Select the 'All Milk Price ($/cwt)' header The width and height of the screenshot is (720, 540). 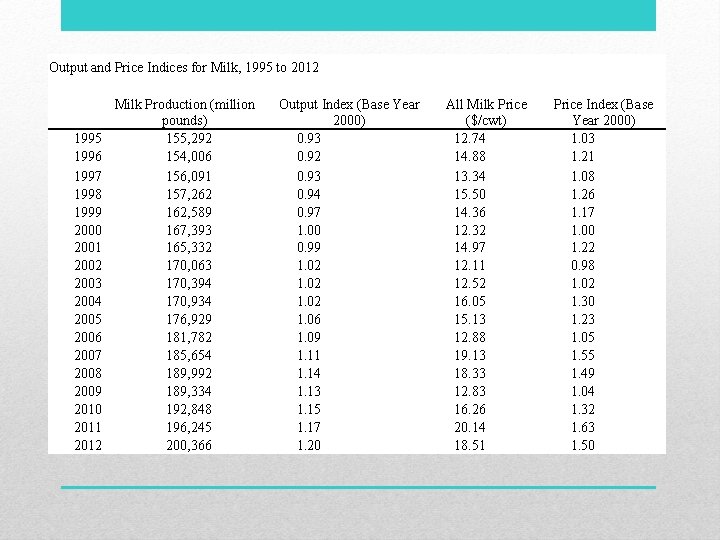coord(486,112)
